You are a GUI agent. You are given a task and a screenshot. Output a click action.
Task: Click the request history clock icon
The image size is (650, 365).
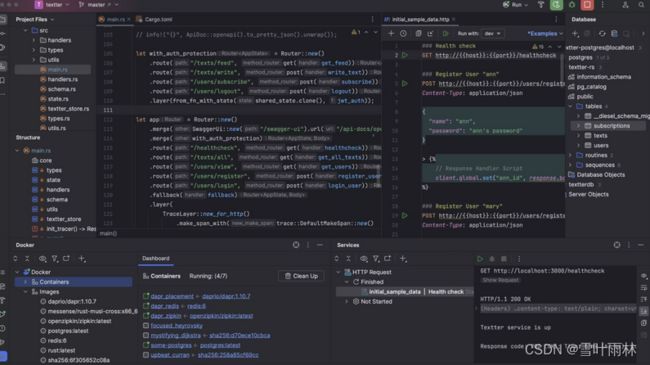(403, 34)
